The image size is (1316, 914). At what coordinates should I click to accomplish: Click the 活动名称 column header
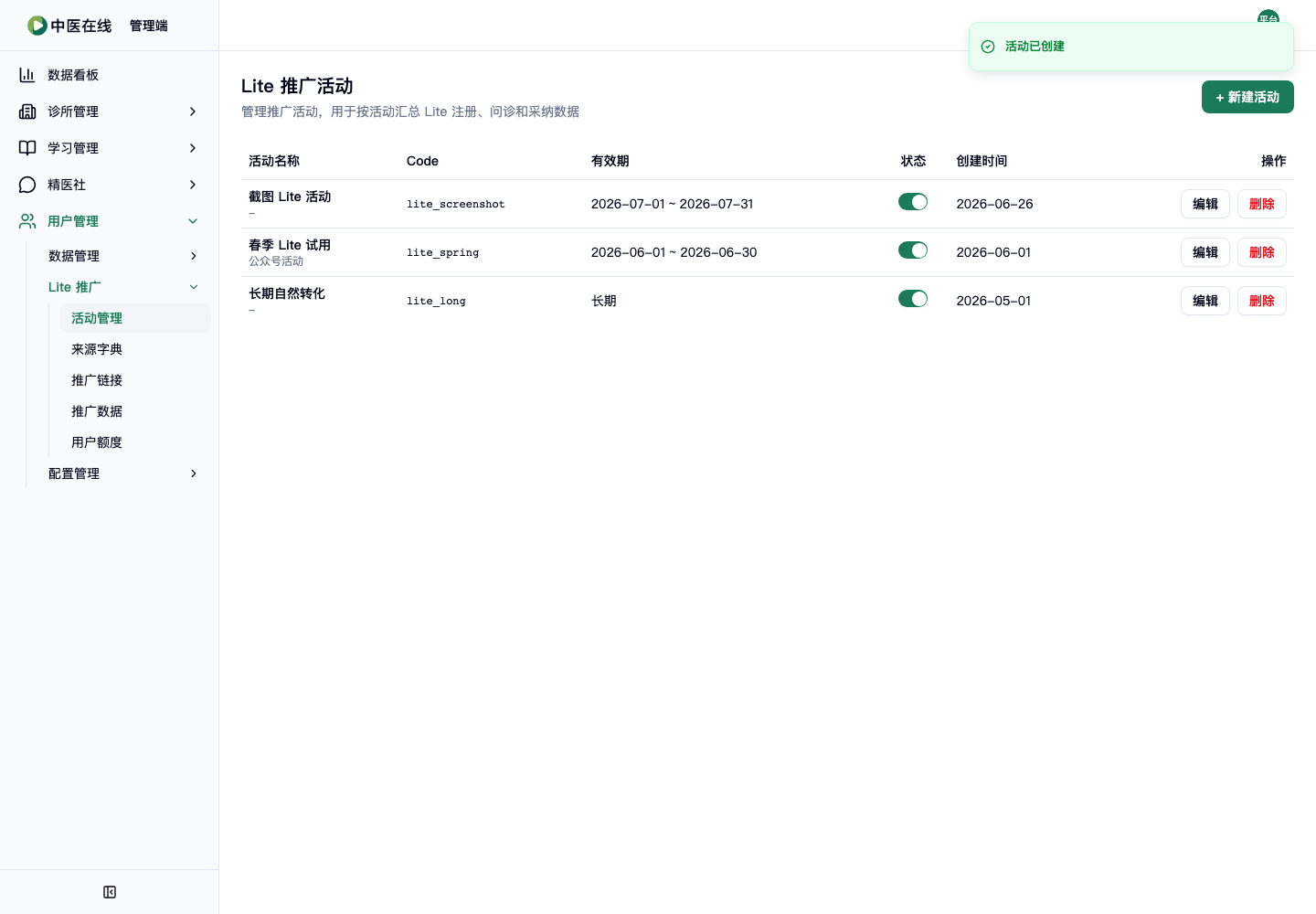274,161
